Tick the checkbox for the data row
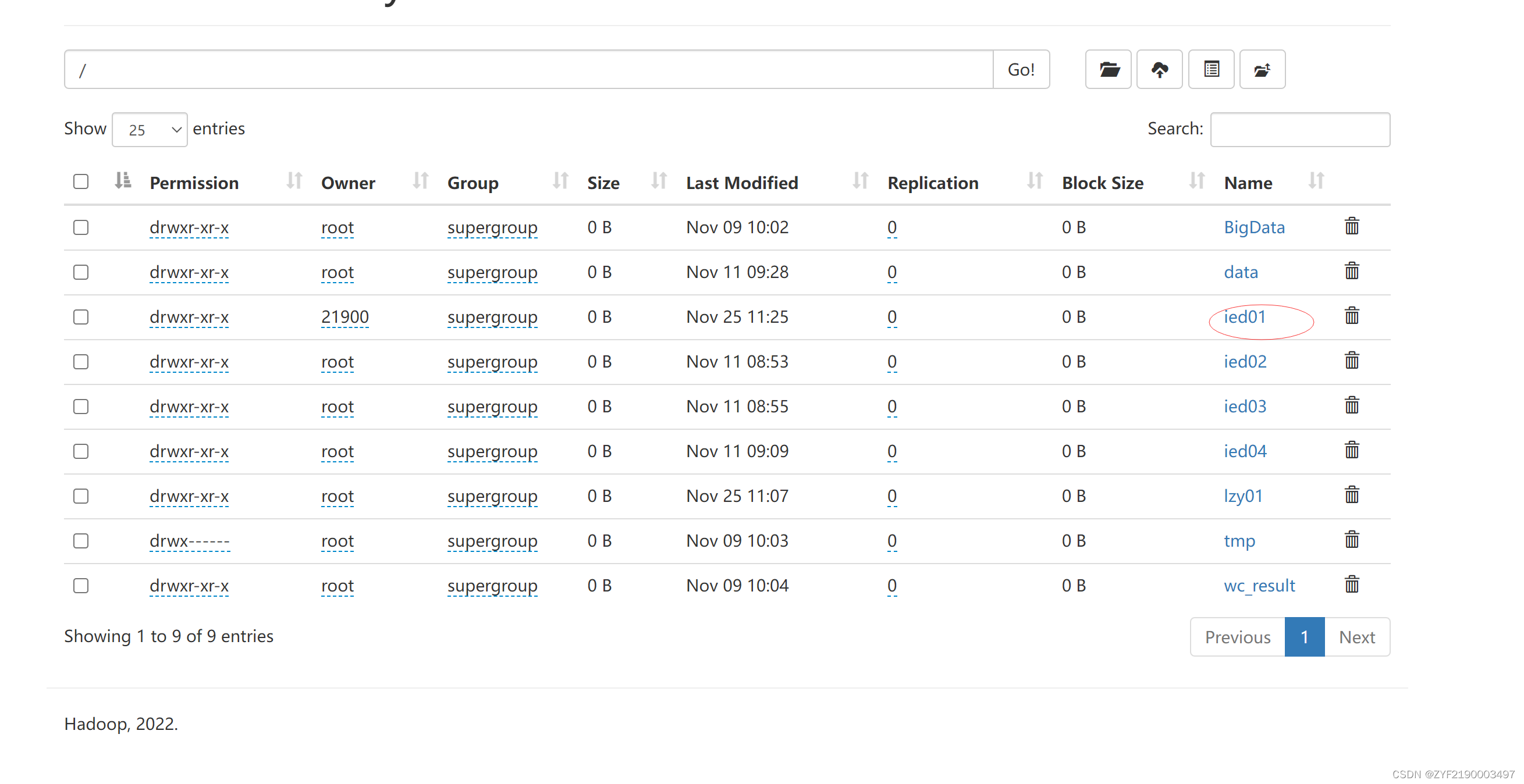Screen dimensions: 1524x784 [81, 272]
